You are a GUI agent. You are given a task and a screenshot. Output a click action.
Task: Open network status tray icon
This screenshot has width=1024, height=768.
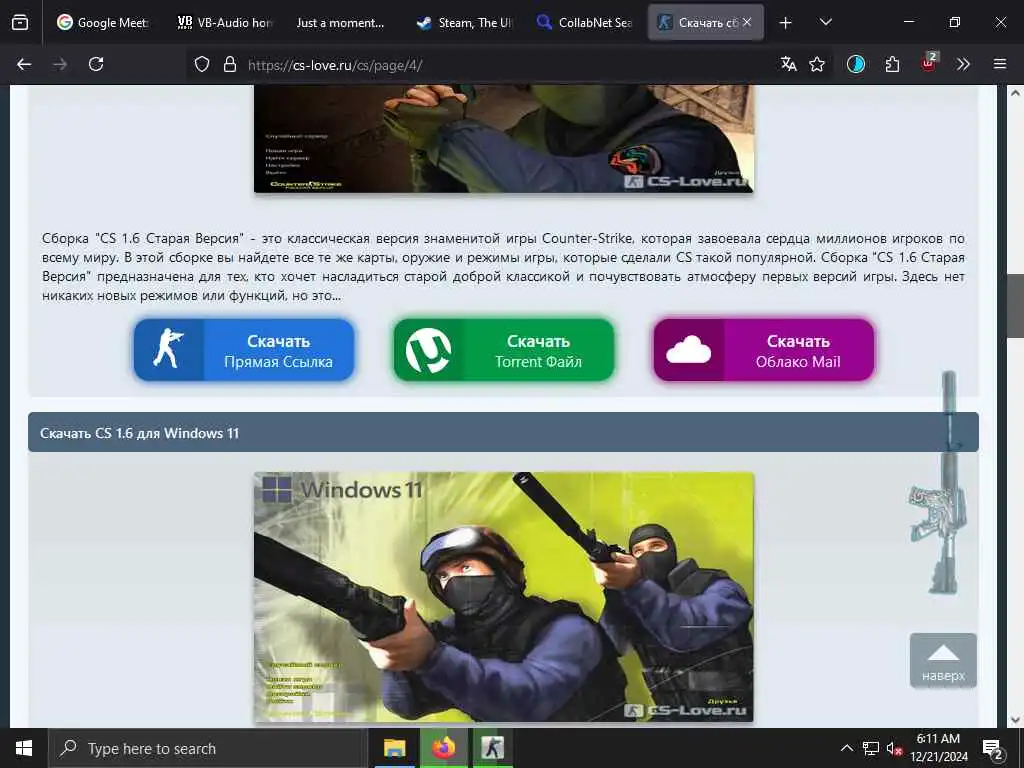tap(871, 748)
